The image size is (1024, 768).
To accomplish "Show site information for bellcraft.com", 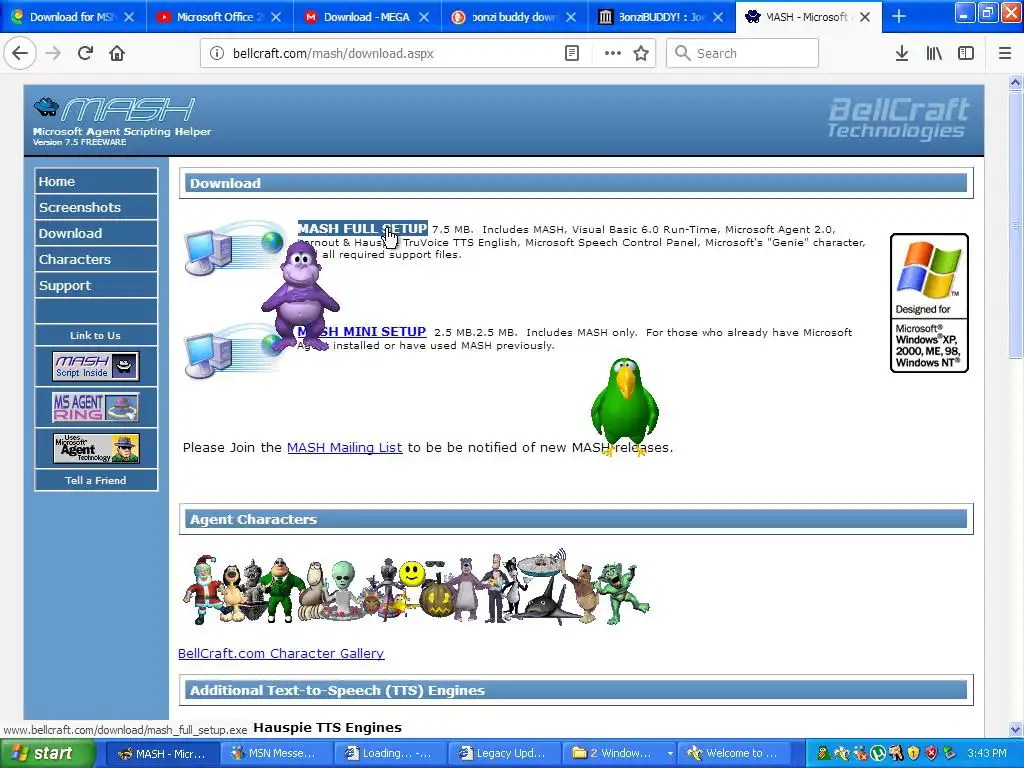I will (216, 54).
